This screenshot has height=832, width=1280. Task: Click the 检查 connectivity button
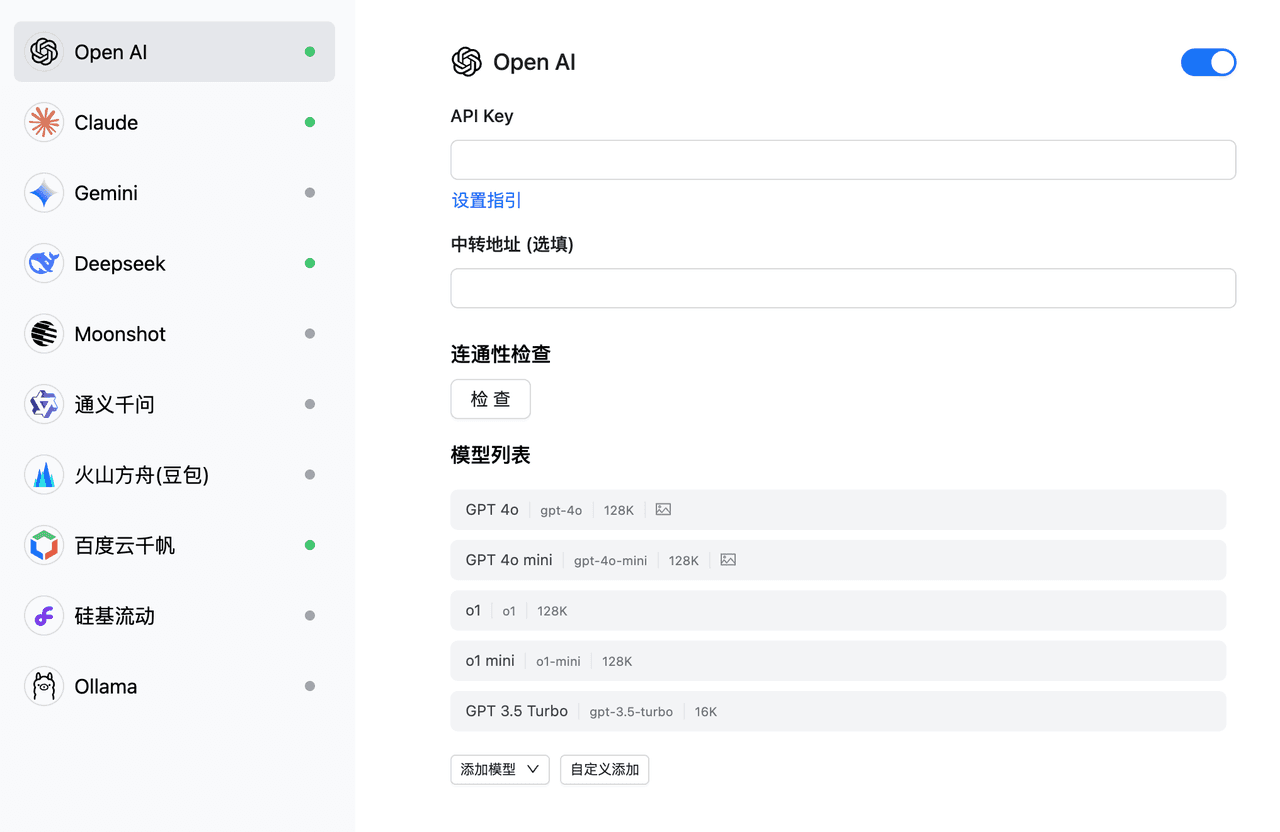coord(490,399)
